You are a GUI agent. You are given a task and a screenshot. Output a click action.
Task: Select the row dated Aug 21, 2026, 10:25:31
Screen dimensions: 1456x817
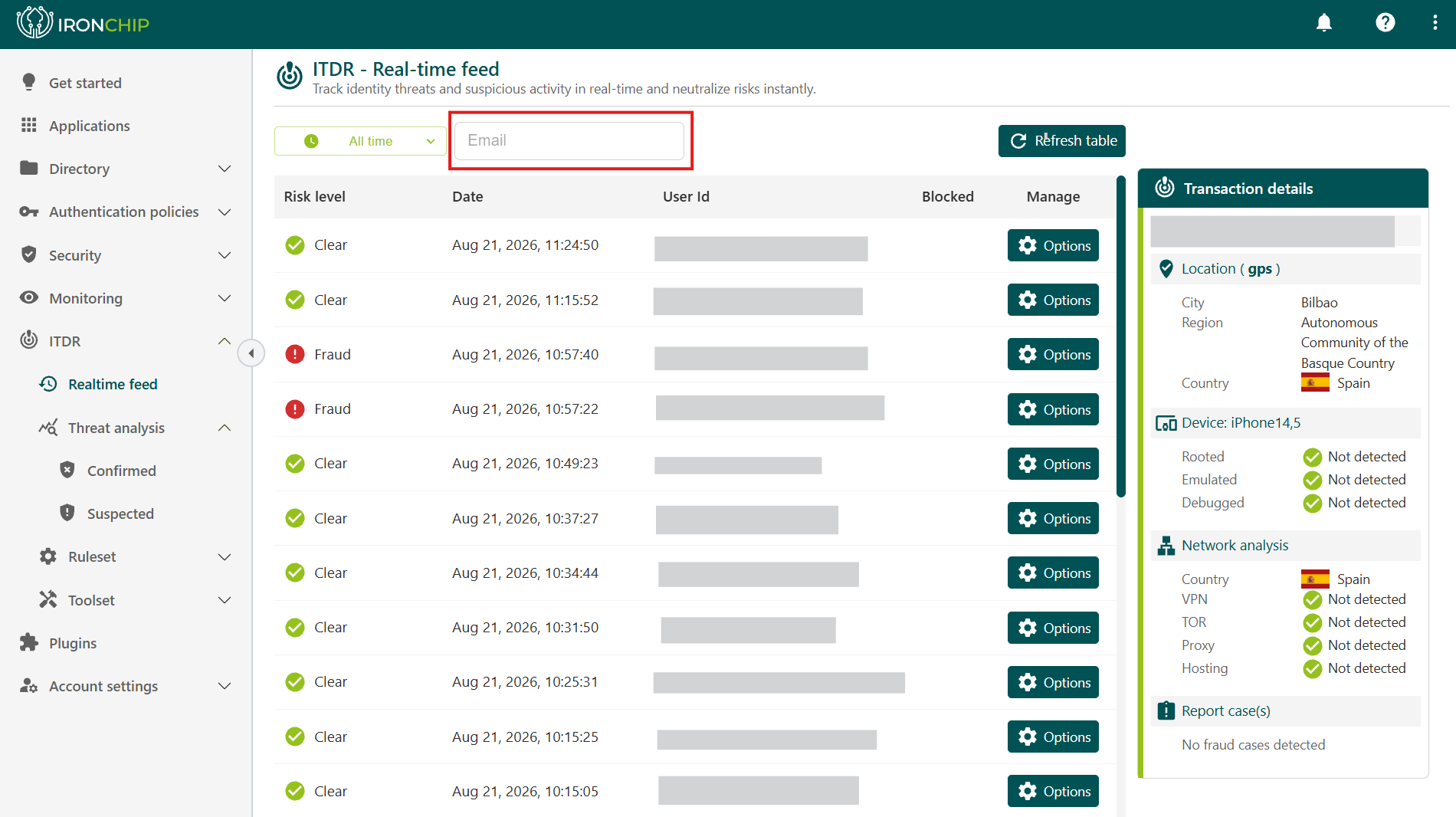click(694, 682)
